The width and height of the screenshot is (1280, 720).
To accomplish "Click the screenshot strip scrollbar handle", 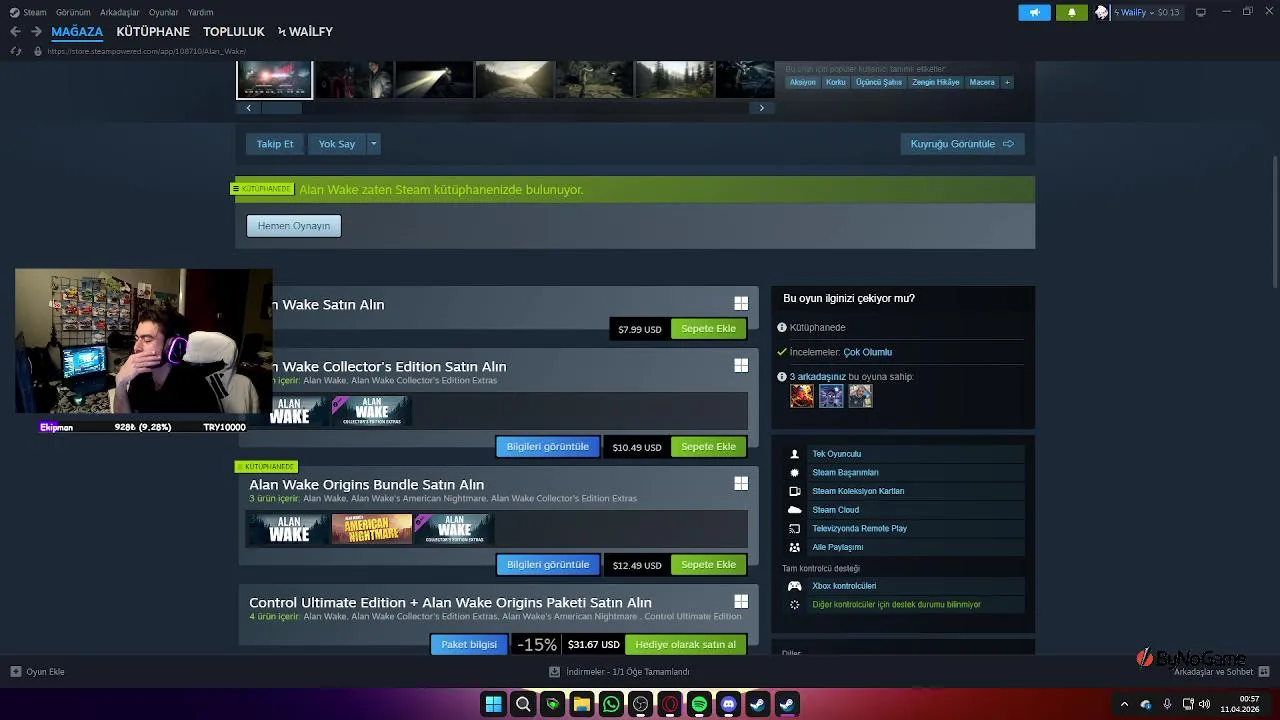I will (282, 108).
